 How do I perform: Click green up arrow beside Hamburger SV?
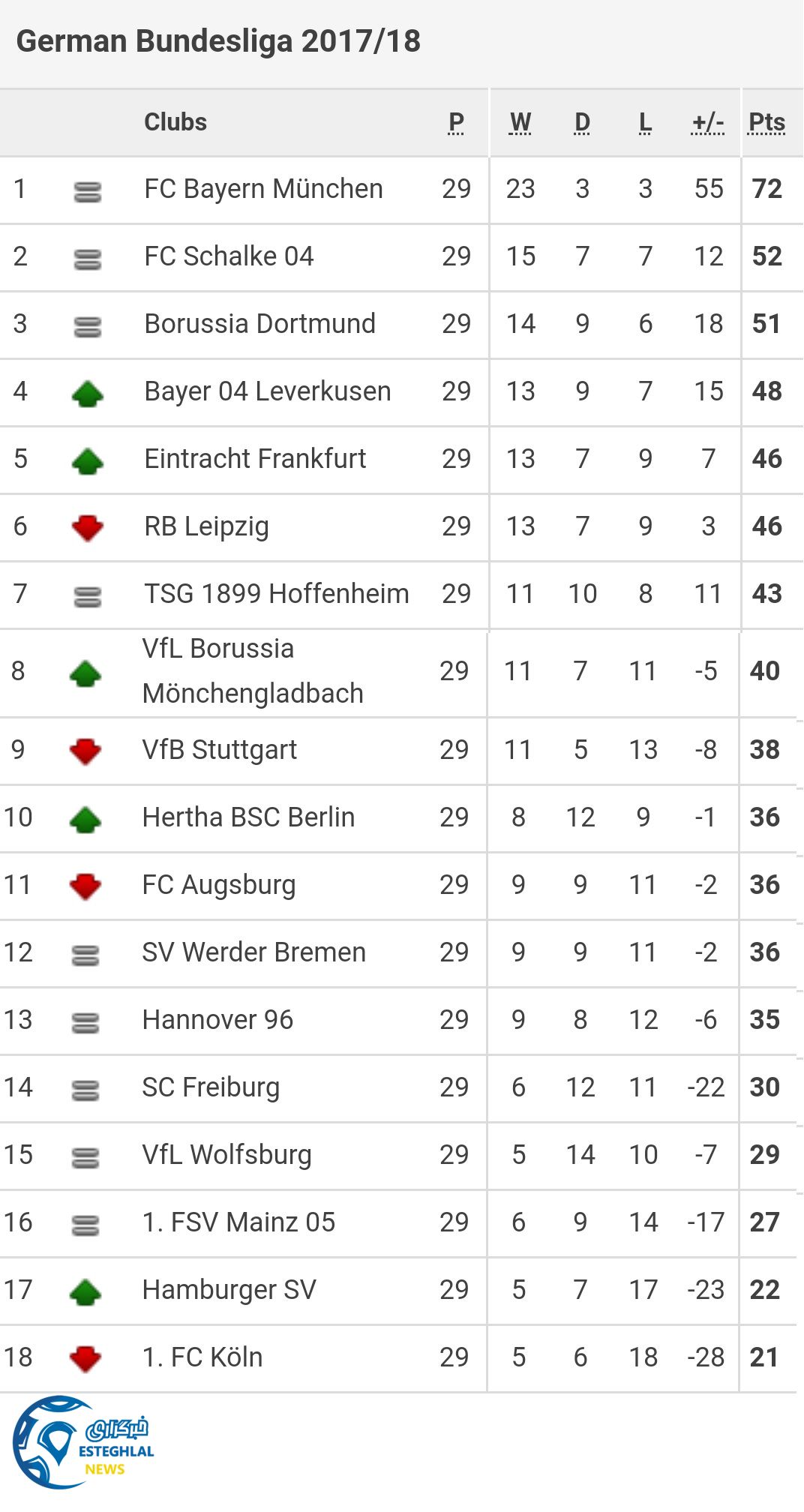(85, 1291)
